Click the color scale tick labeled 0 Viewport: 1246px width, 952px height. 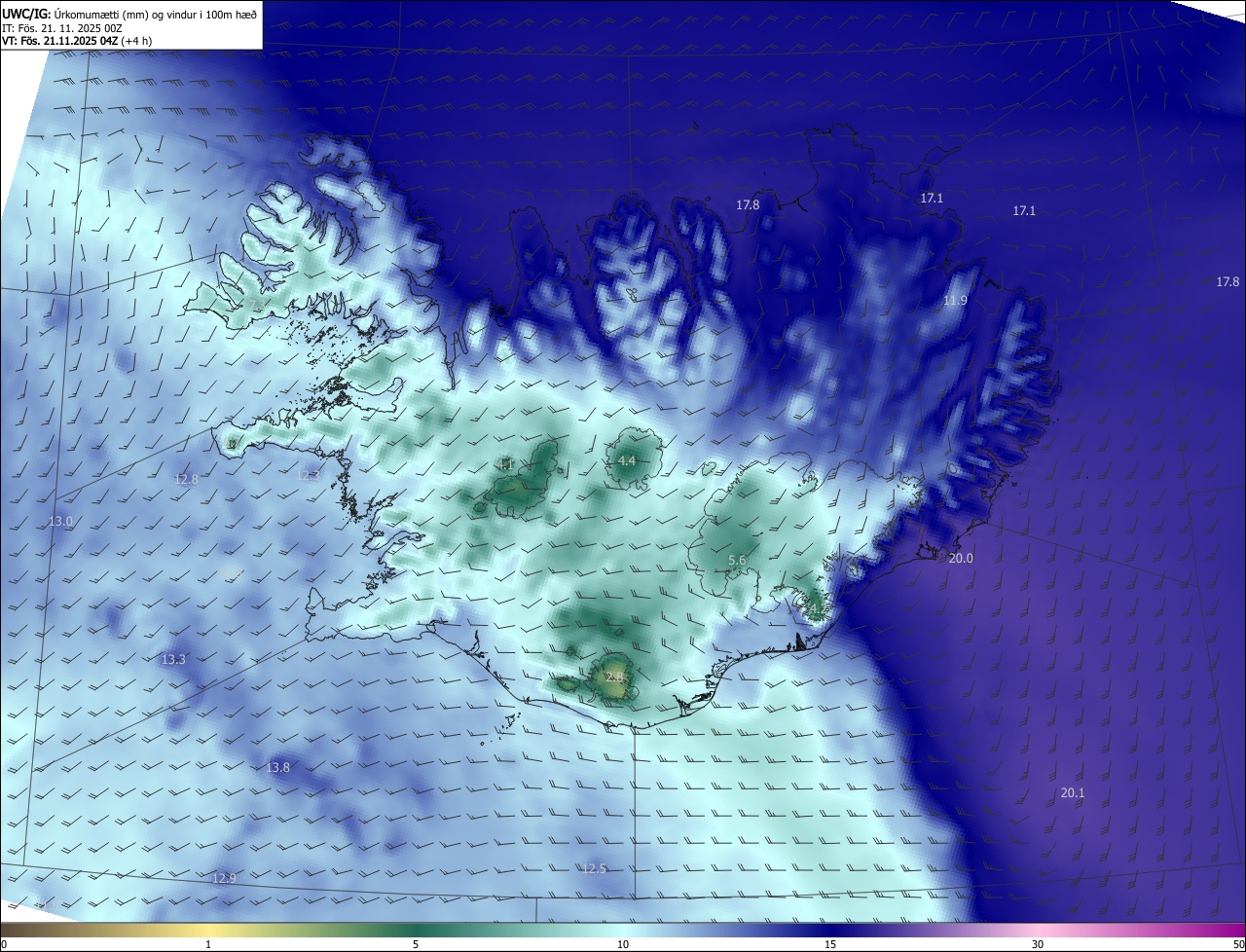coord(4,944)
